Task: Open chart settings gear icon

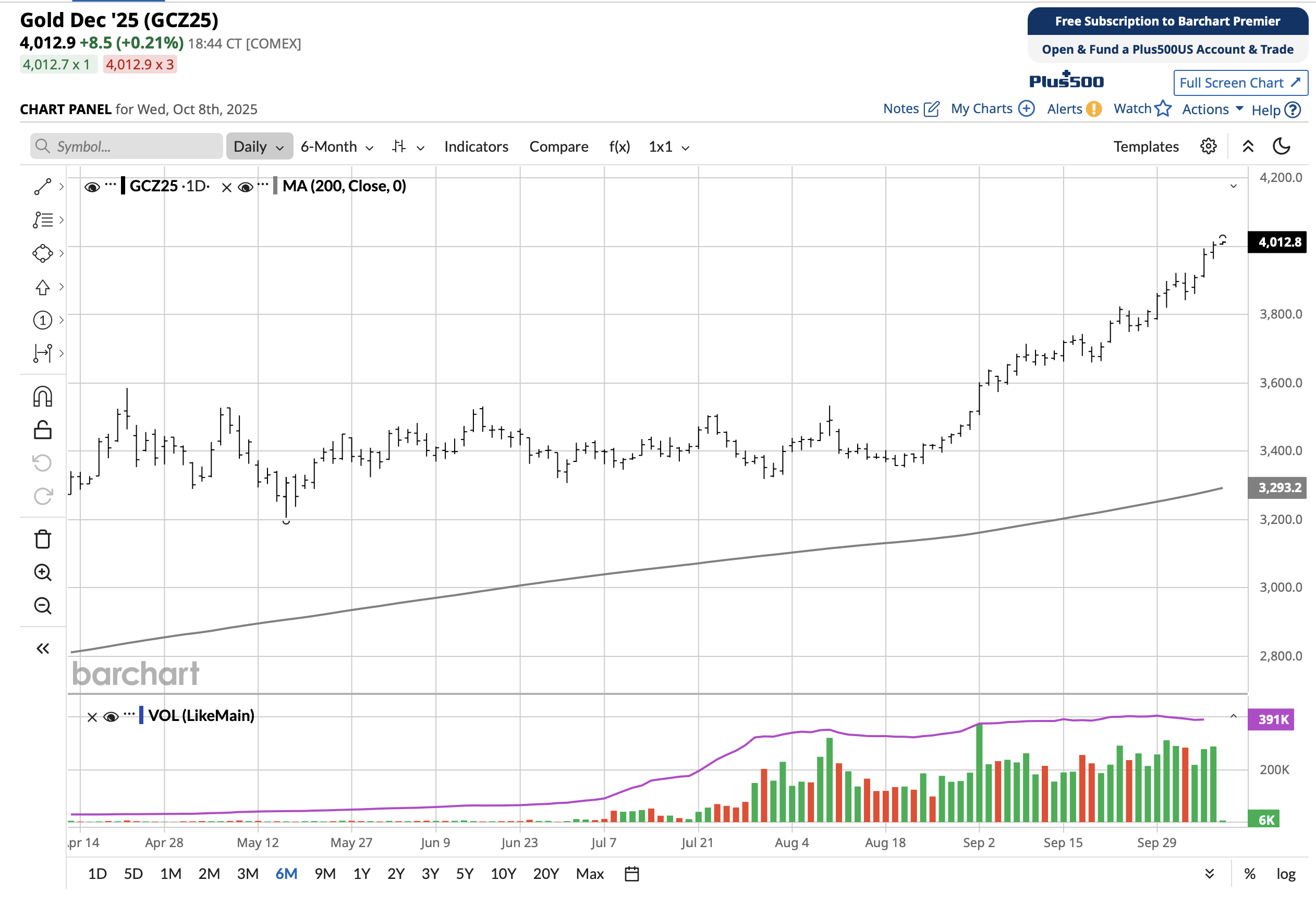Action: (1208, 146)
